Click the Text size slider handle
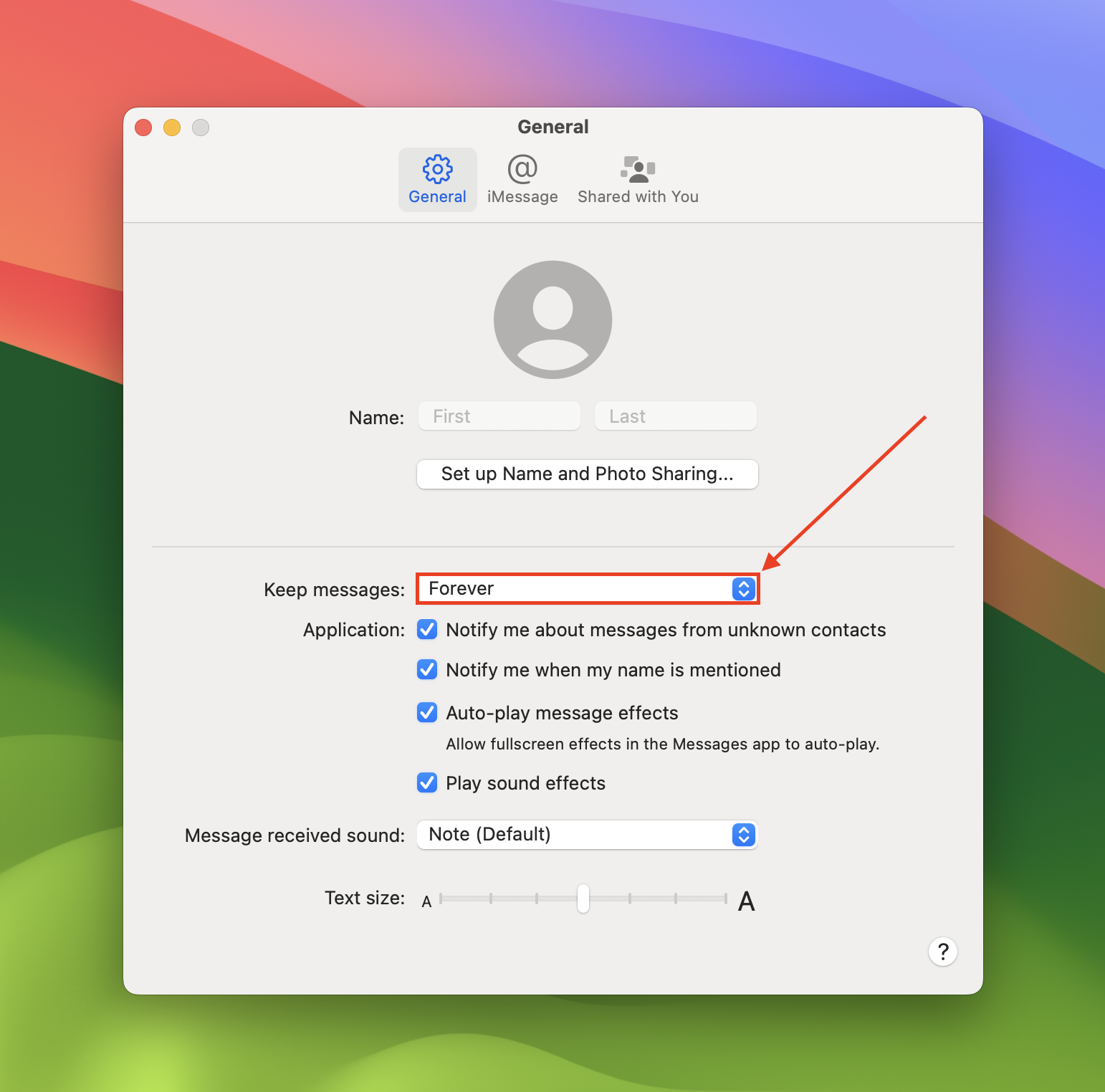Viewport: 1105px width, 1092px height. [x=583, y=899]
